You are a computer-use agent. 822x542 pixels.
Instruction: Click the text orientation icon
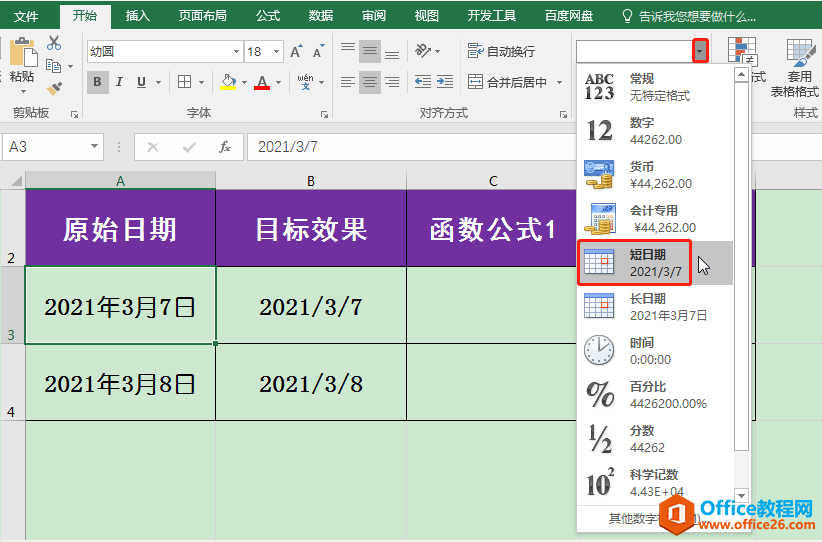click(x=423, y=51)
